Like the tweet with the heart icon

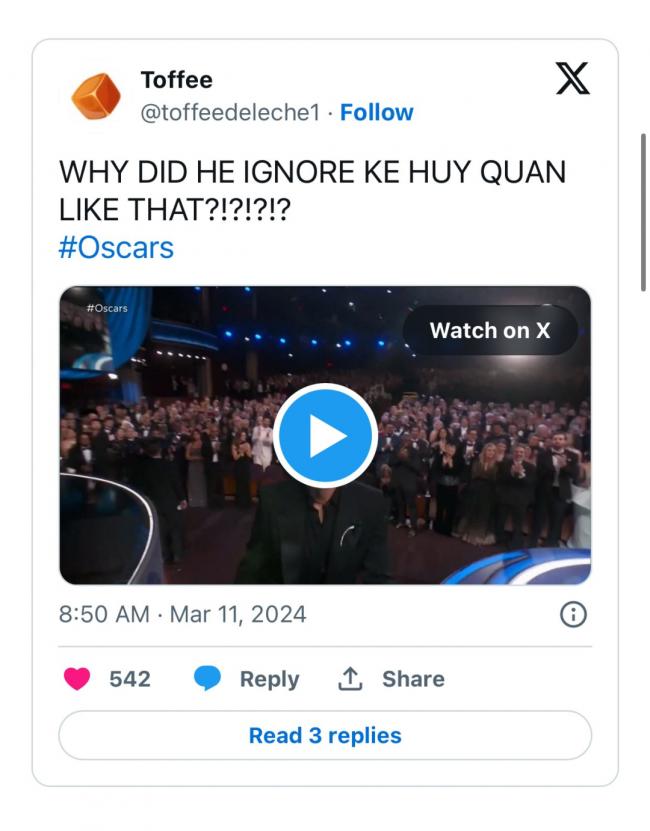click(x=76, y=679)
